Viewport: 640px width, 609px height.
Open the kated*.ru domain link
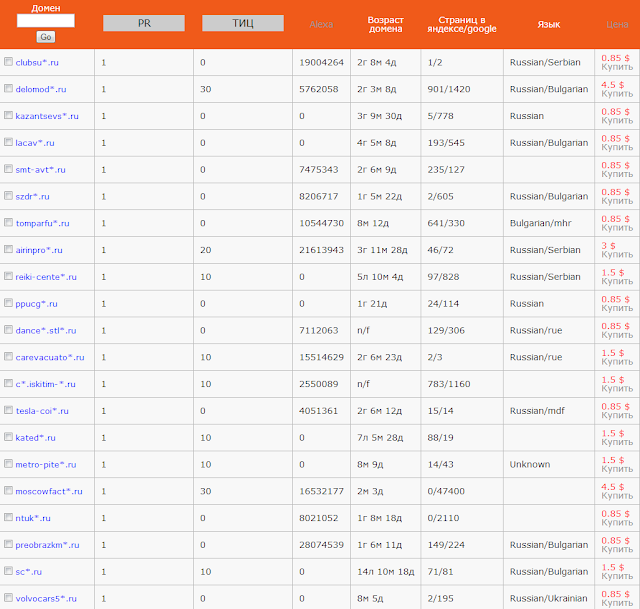tap(36, 438)
